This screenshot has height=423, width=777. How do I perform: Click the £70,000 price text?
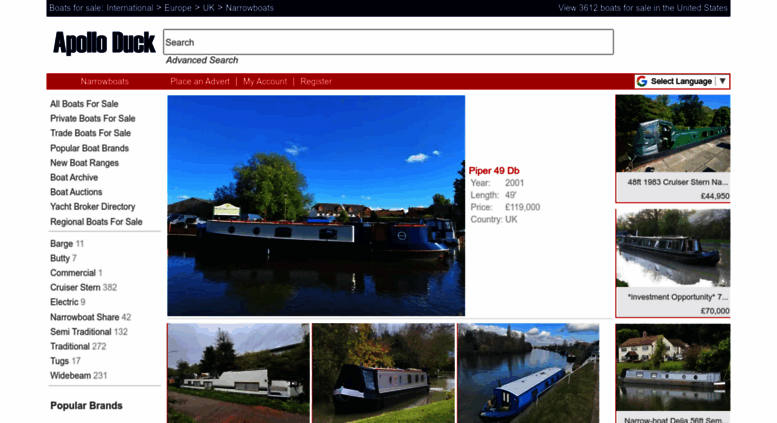pyautogui.click(x=715, y=311)
